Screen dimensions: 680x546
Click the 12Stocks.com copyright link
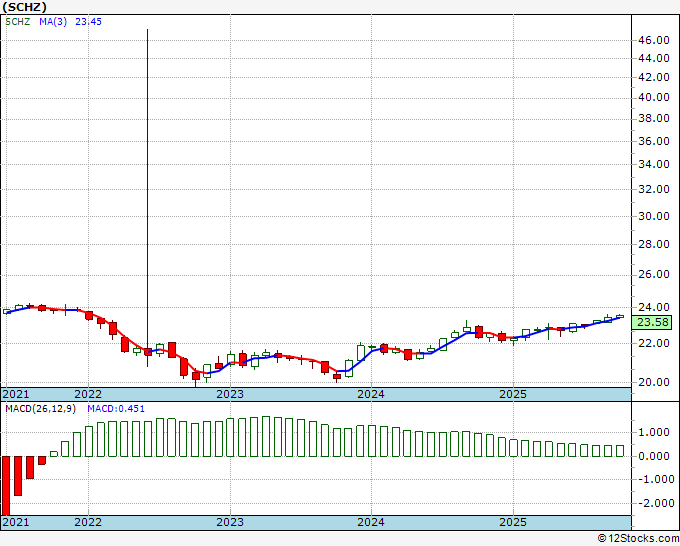pyautogui.click(x=638, y=539)
